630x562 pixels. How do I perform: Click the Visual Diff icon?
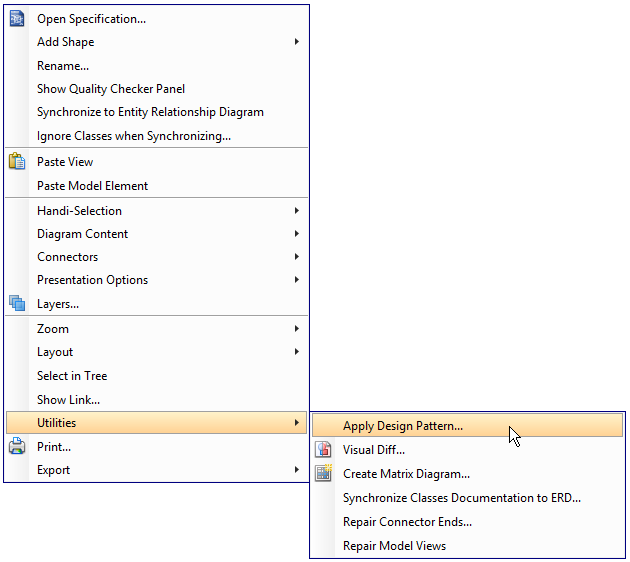[323, 450]
